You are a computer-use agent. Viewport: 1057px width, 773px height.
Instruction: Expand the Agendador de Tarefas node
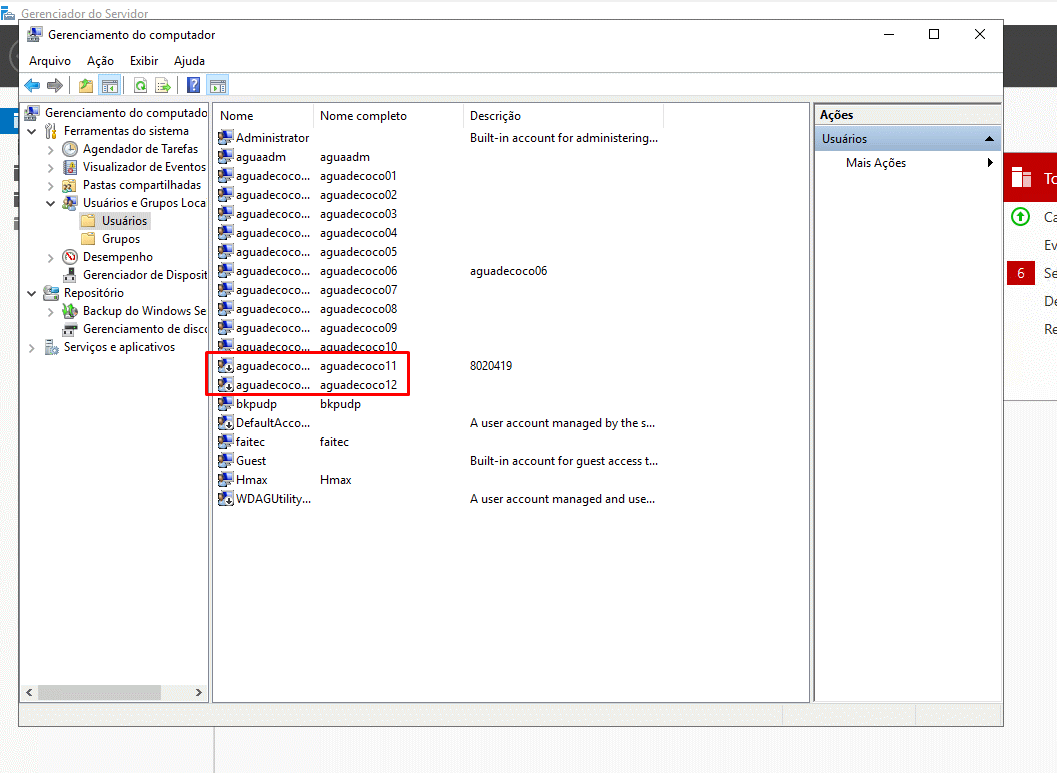[51, 149]
